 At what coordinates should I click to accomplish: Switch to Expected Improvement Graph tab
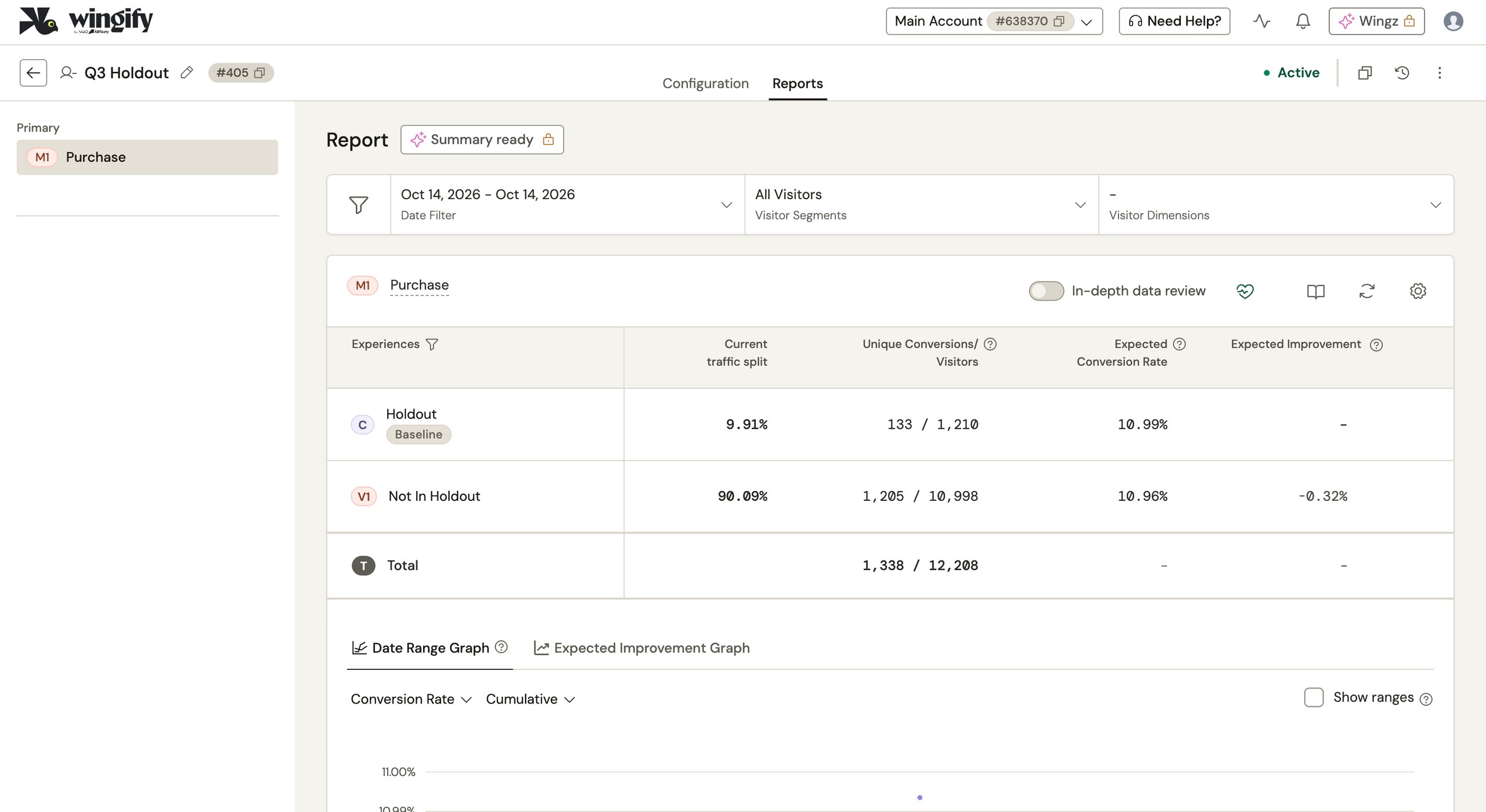tap(641, 648)
